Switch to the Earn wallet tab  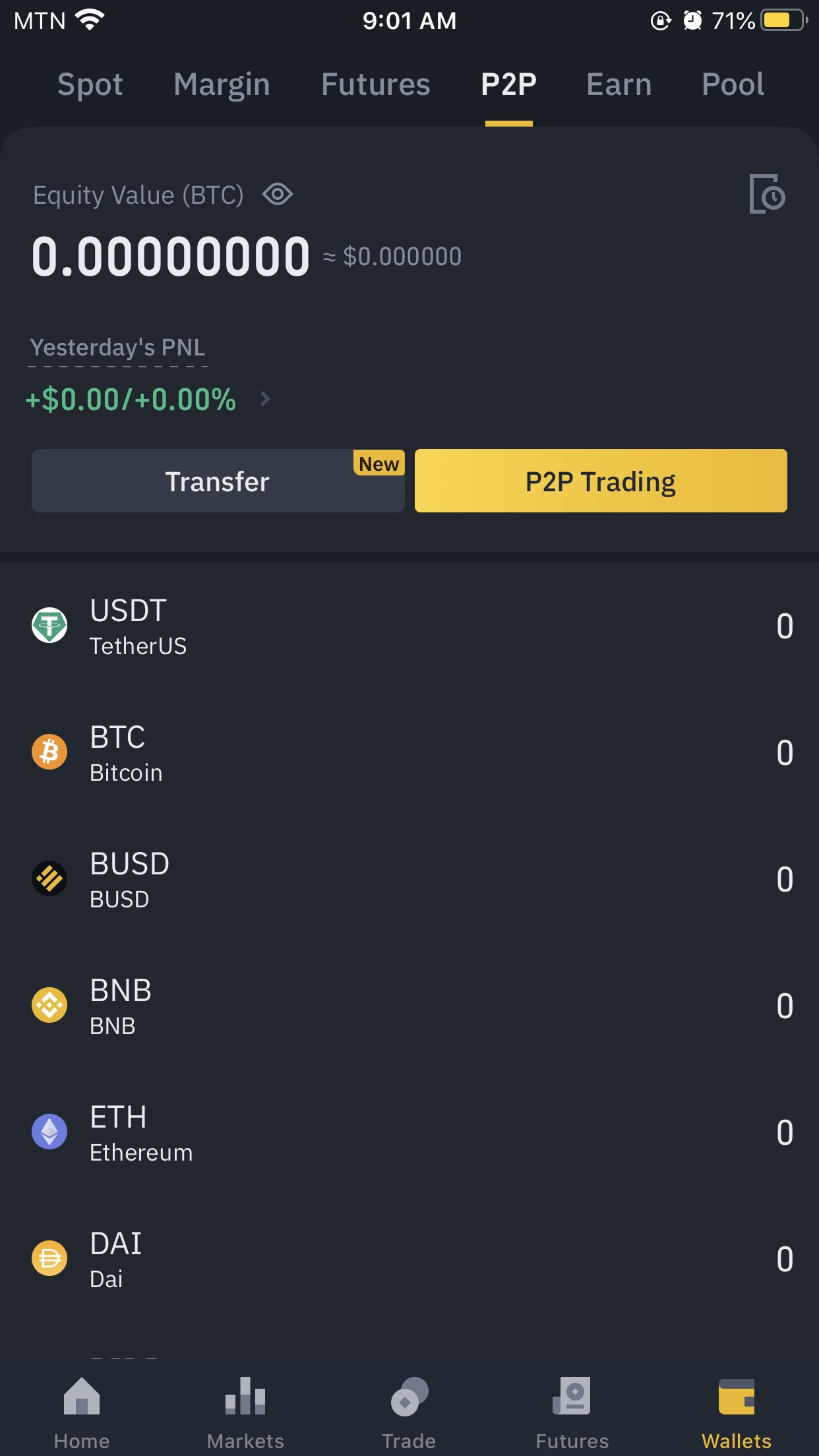coord(619,84)
